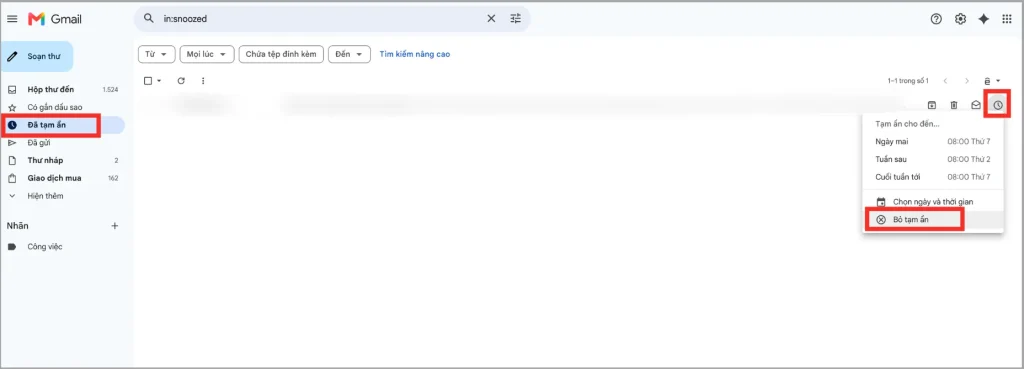Click Tìm kiếm nâng cao link
1024x369 pixels.
point(415,54)
